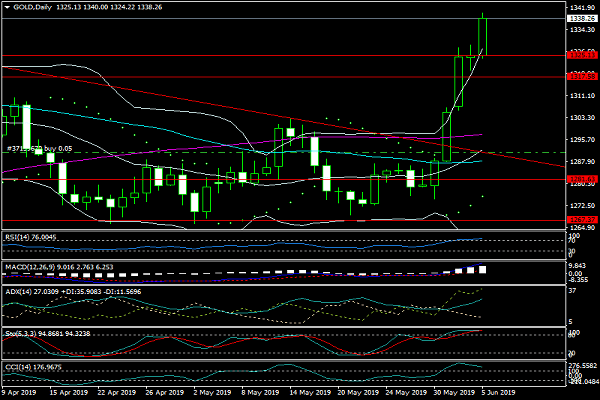Viewport: 600px width, 400px height.
Task: Click the 26 Apr 2019 date label
Action: tap(165, 393)
